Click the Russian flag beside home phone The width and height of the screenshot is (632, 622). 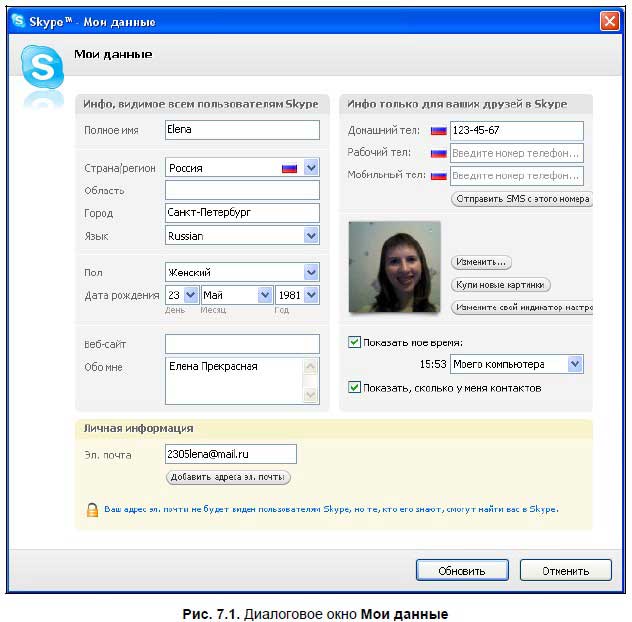[x=438, y=131]
